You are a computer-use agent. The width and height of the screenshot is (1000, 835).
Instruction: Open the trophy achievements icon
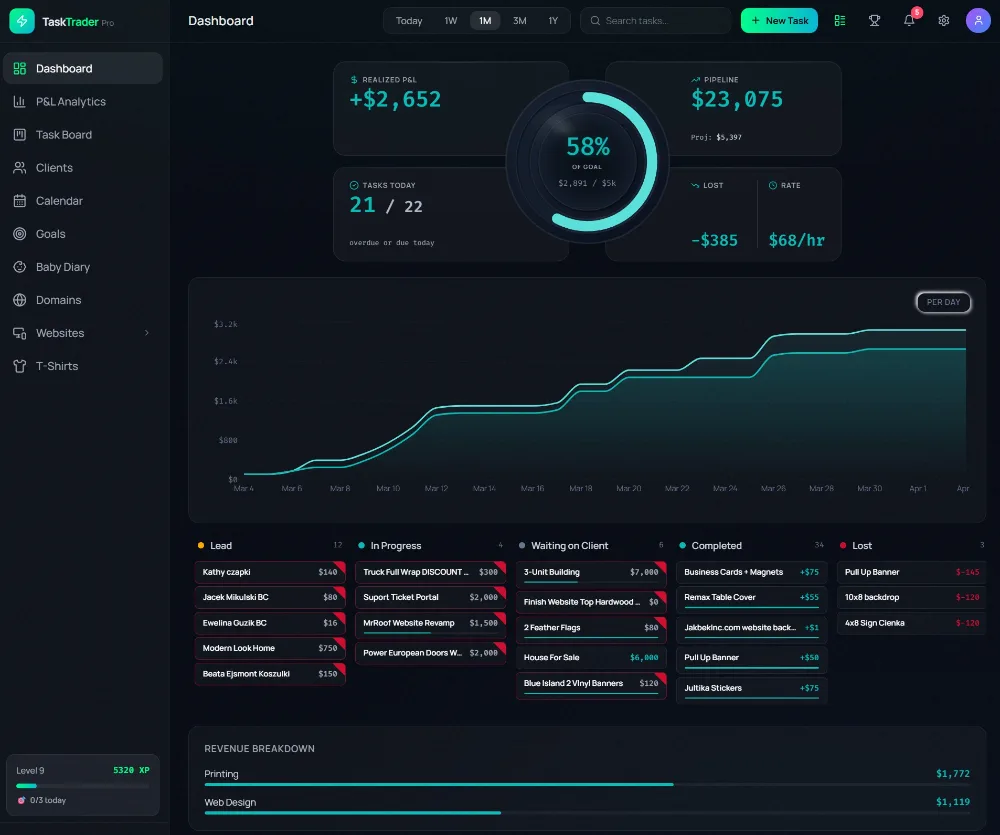874,21
